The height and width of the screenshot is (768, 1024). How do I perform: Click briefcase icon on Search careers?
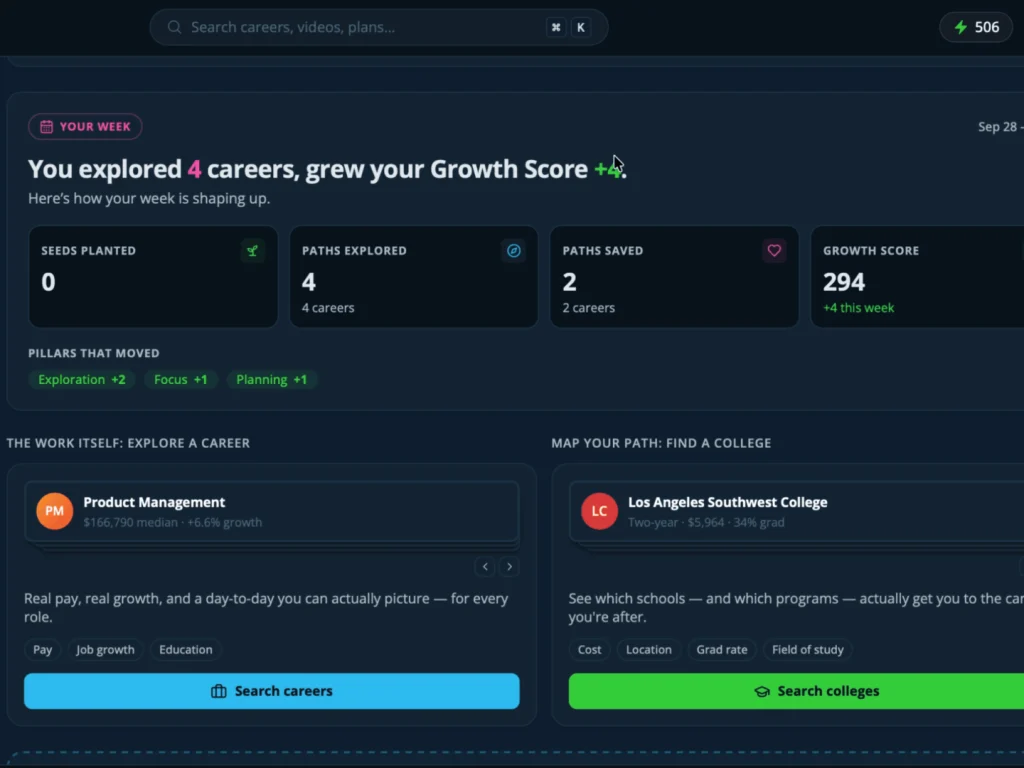tap(219, 691)
